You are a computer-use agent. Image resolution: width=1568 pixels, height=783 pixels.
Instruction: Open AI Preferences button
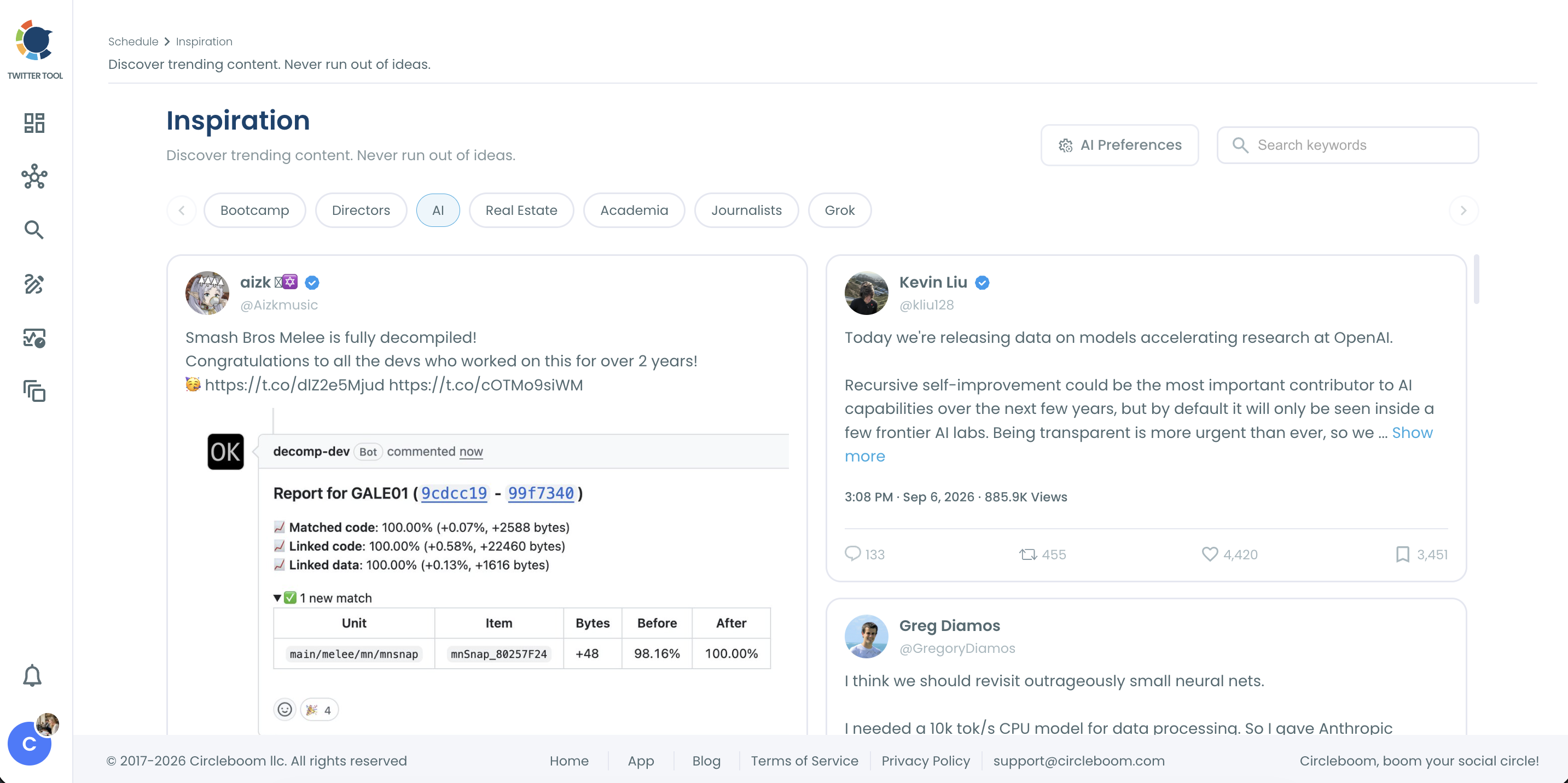point(1119,145)
